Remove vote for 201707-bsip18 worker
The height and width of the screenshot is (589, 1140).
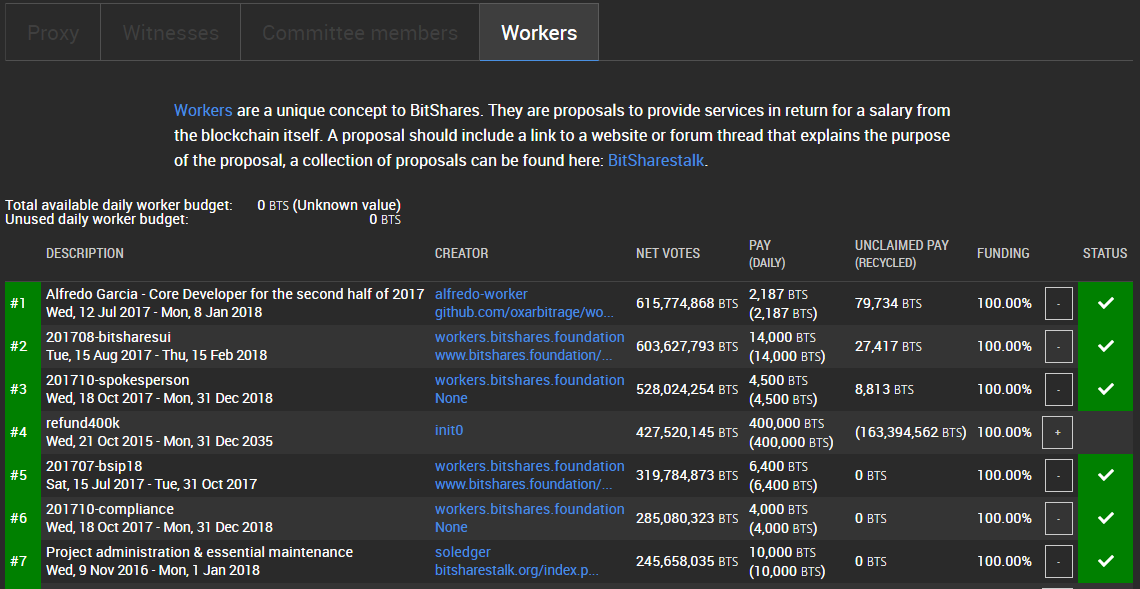tap(1059, 475)
